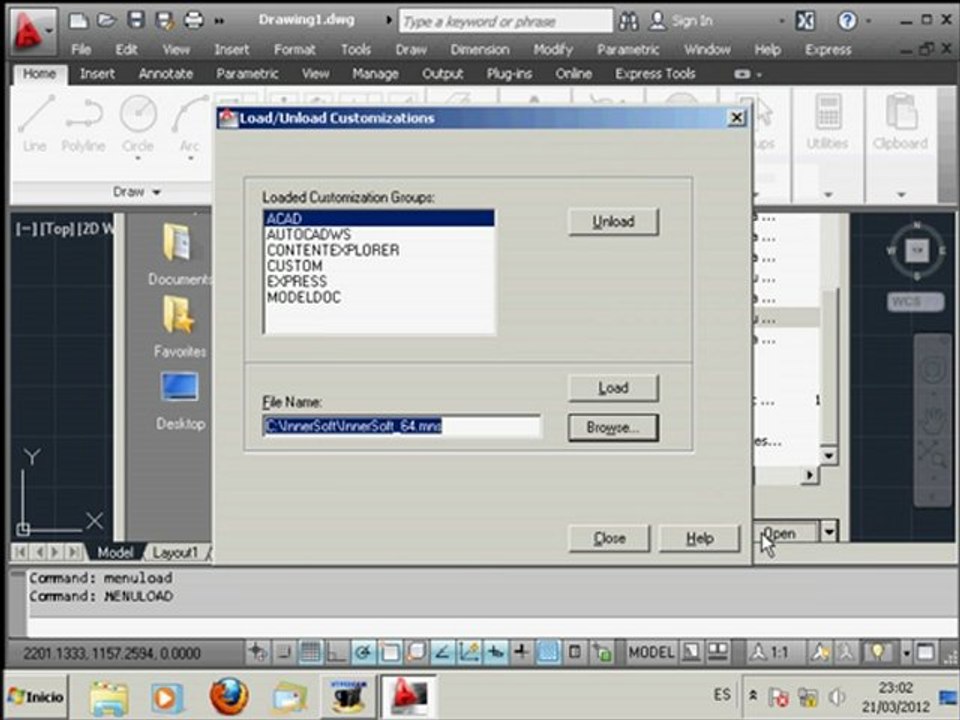Click the Save icon in Quick Access toolbar
Viewport: 960px width, 720px height.
coord(135,21)
